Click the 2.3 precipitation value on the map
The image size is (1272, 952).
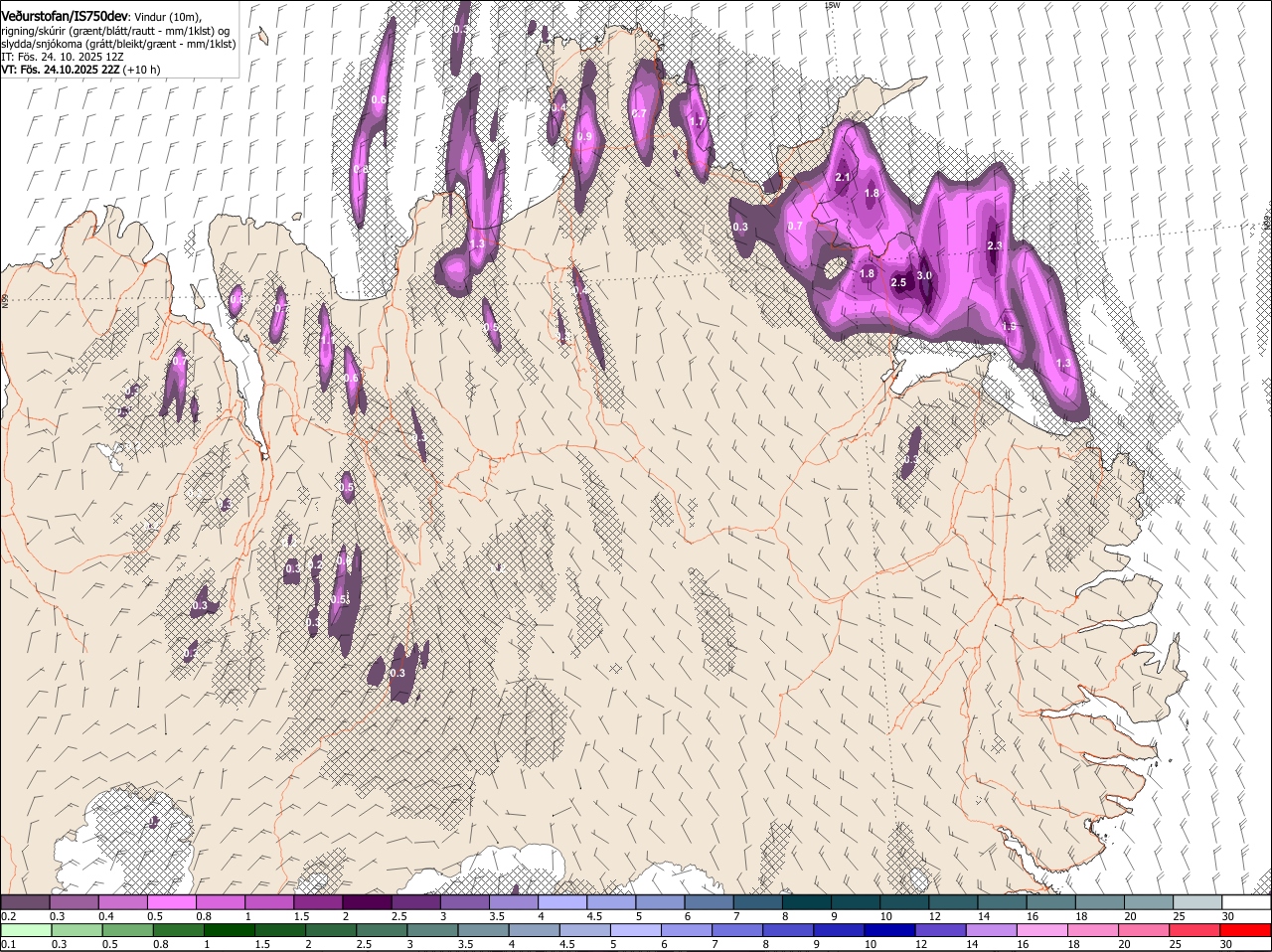click(x=994, y=245)
